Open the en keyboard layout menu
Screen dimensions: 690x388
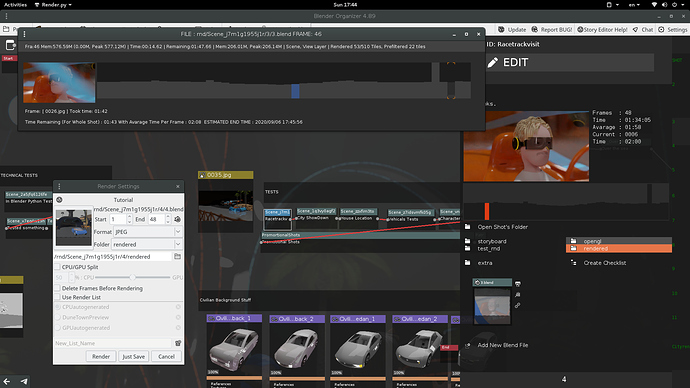(634, 5)
